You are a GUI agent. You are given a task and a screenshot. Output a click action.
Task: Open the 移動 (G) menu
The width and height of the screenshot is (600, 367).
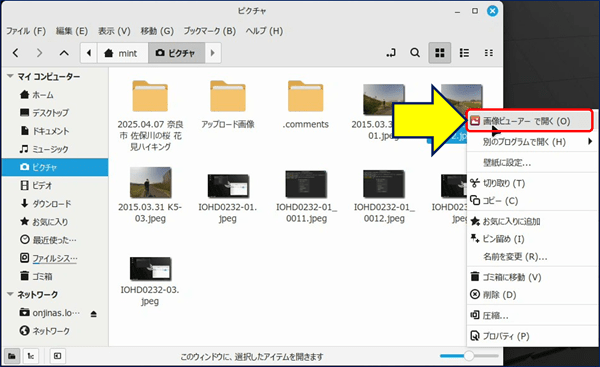157,31
